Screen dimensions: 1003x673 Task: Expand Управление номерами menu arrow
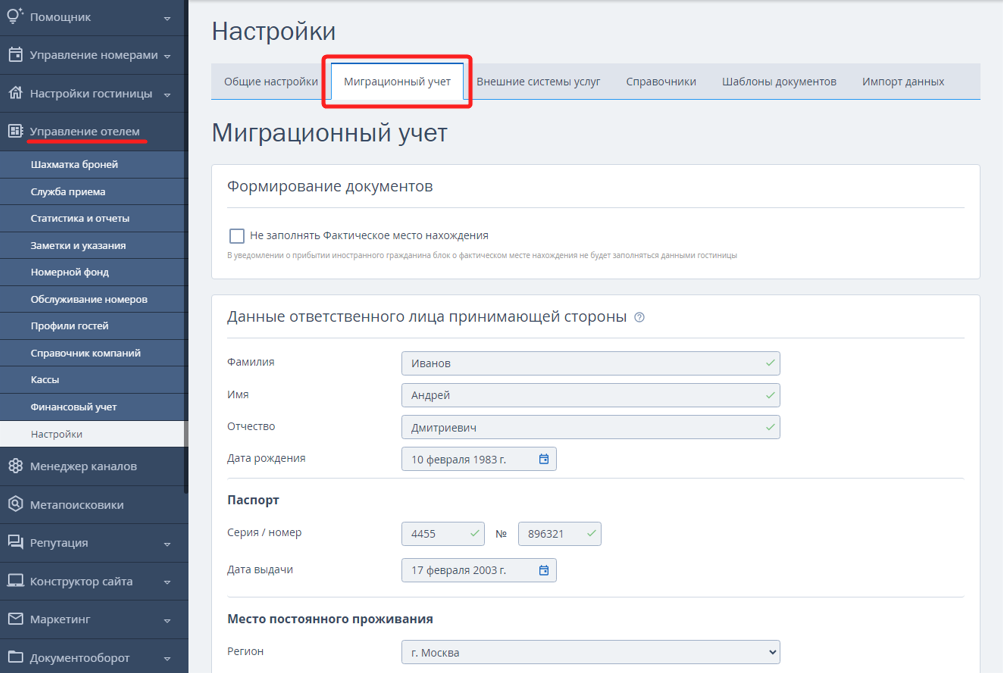pyautogui.click(x=167, y=56)
